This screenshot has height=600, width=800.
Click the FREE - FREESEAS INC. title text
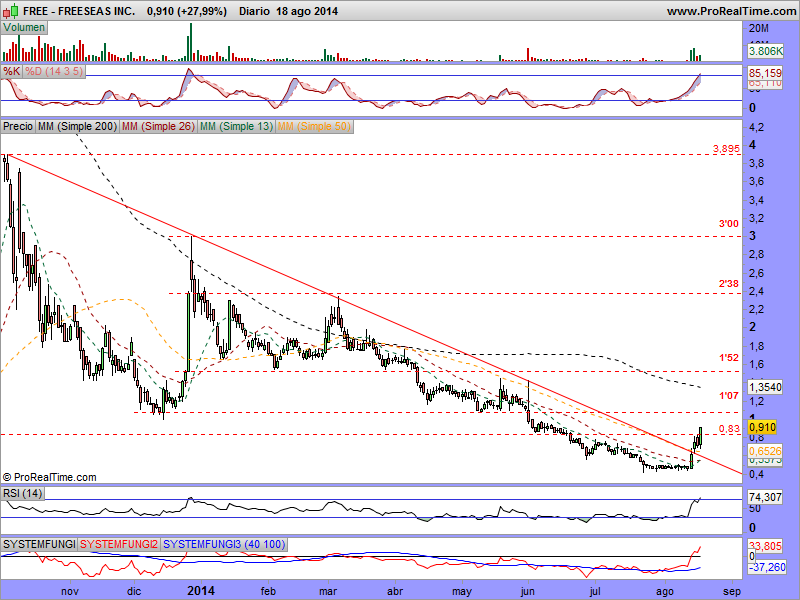click(79, 11)
